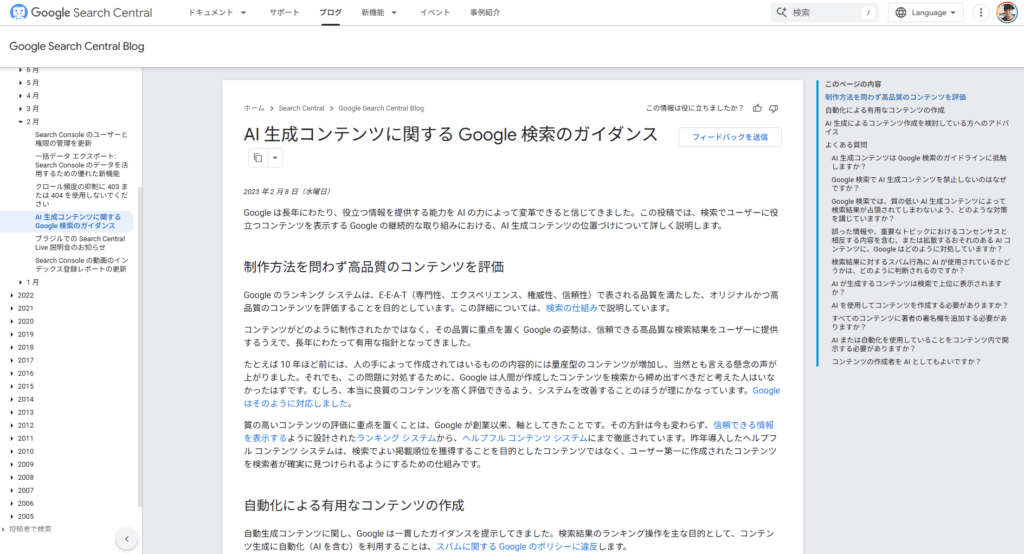1024x554 pixels.
Task: Expand the 2019 year section
Action: click(12, 334)
